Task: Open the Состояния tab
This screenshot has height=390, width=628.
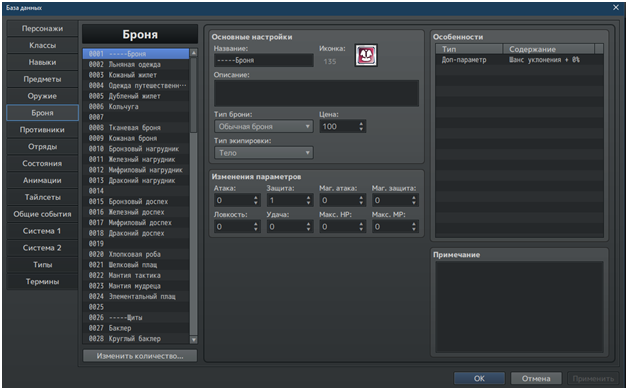Action: 42,163
